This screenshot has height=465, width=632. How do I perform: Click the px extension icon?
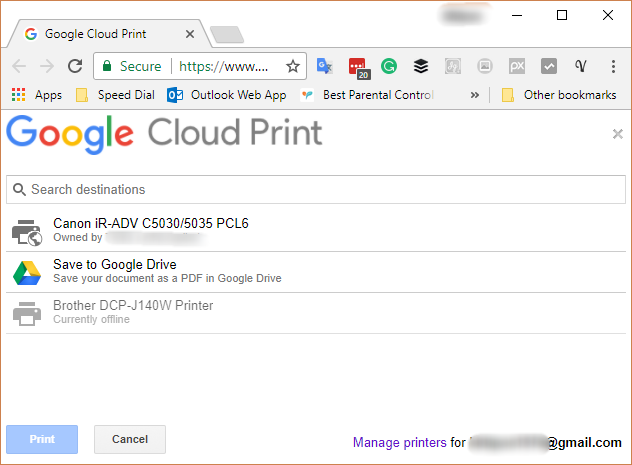(x=517, y=66)
